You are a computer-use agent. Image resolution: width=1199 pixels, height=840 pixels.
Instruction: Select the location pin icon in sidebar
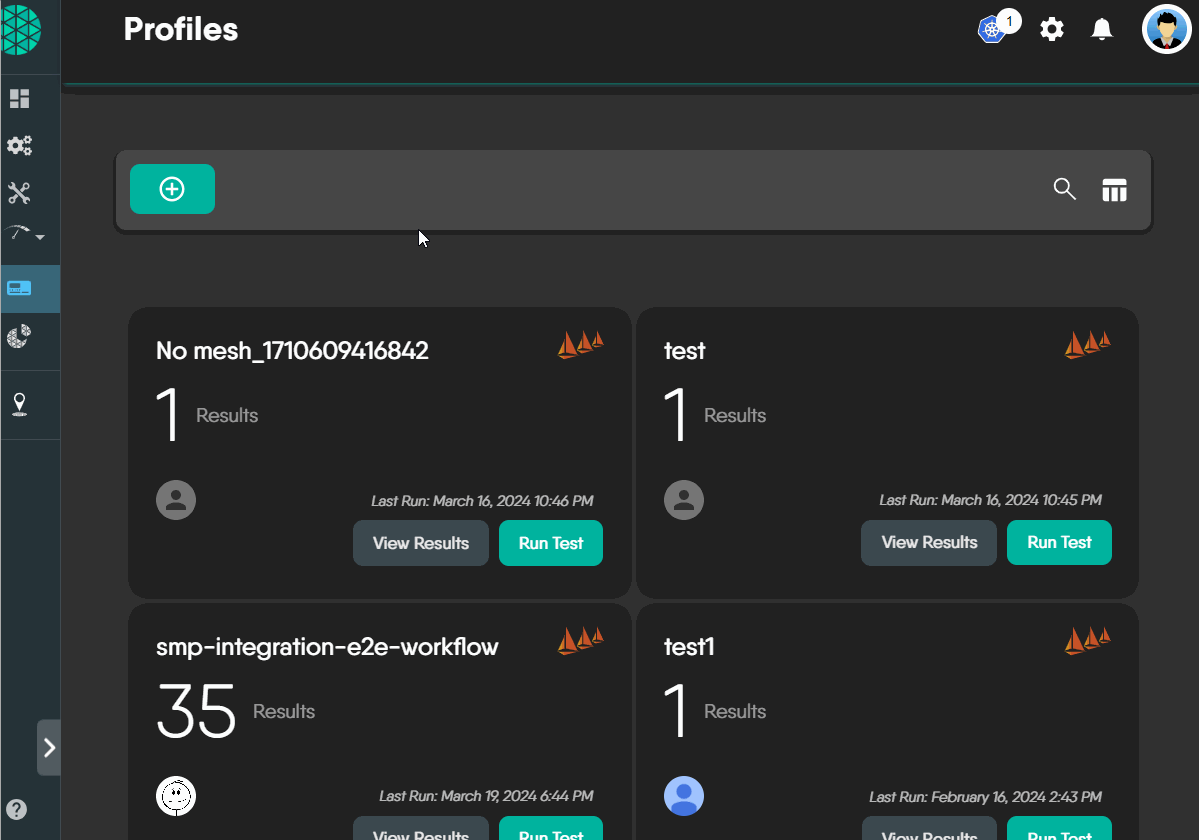[20, 405]
